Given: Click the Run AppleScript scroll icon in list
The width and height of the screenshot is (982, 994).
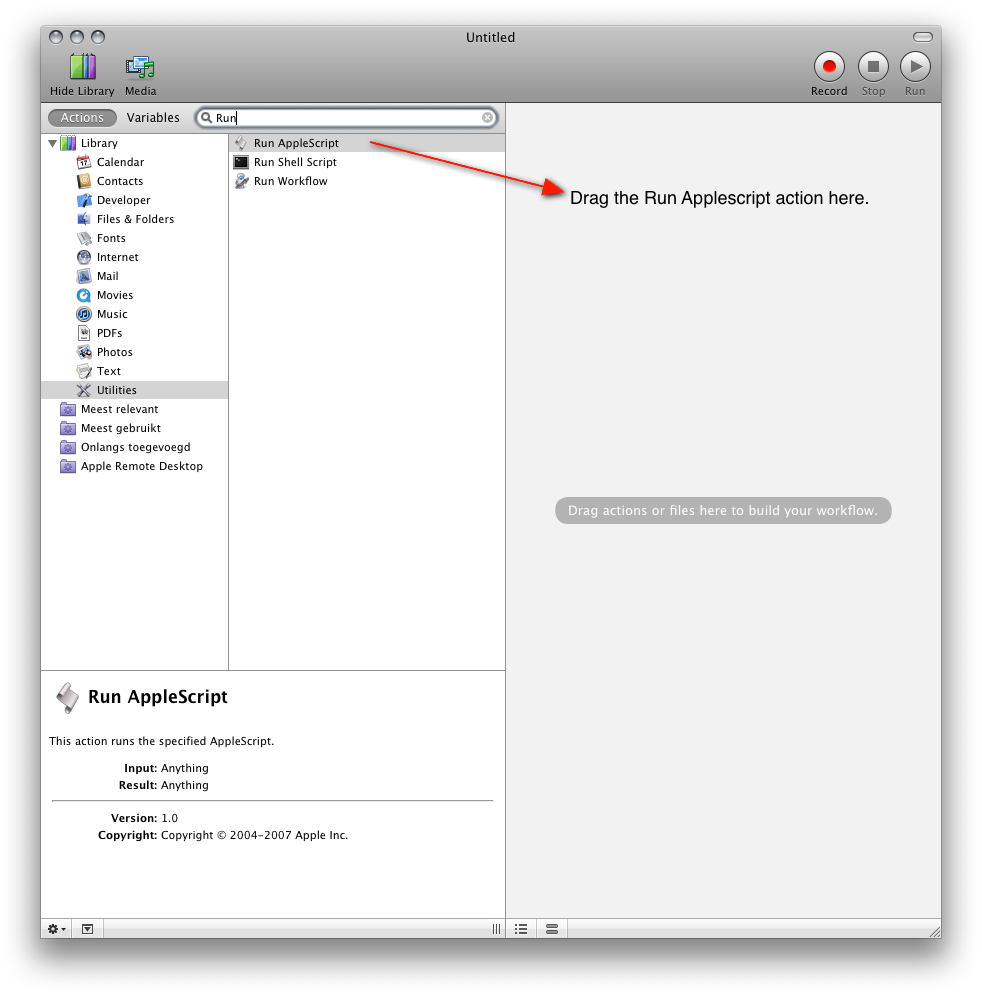Looking at the screenshot, I should [241, 143].
